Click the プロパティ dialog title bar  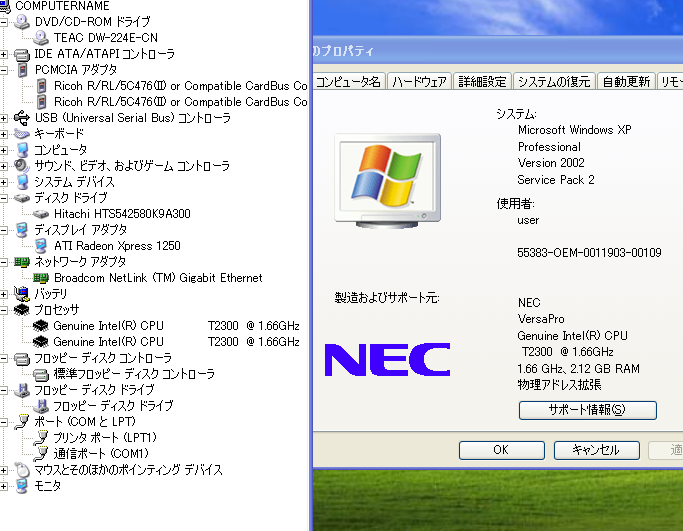pos(497,51)
